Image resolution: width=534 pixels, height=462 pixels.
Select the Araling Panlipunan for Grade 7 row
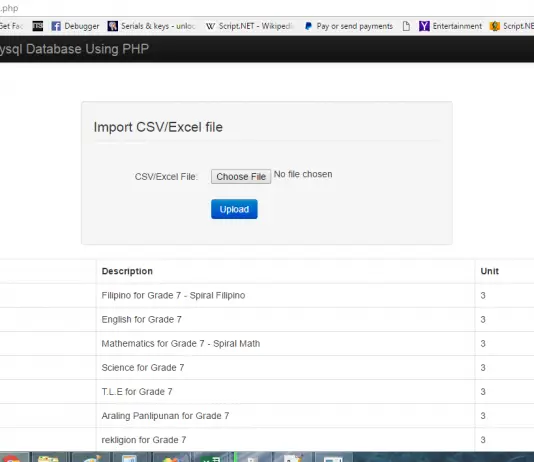(x=267, y=416)
